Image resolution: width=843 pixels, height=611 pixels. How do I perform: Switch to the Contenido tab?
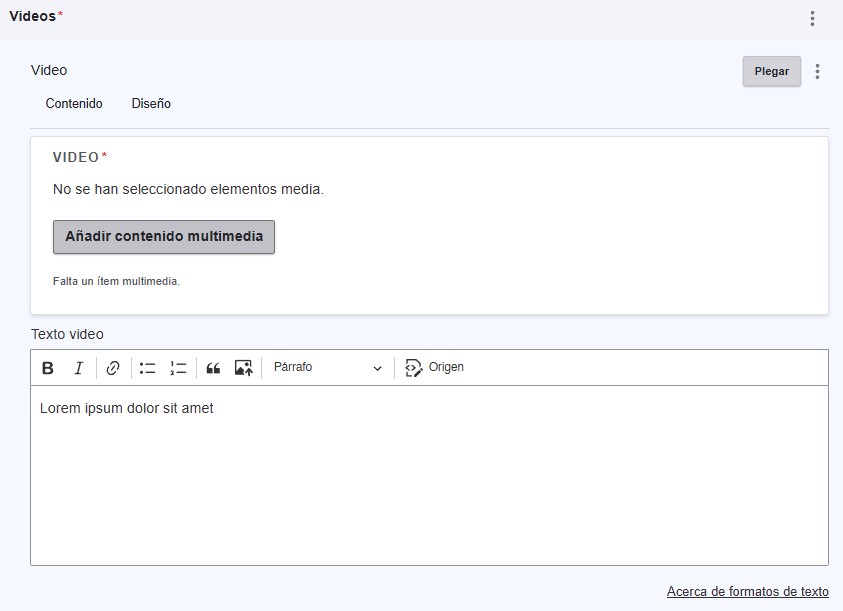(x=74, y=103)
